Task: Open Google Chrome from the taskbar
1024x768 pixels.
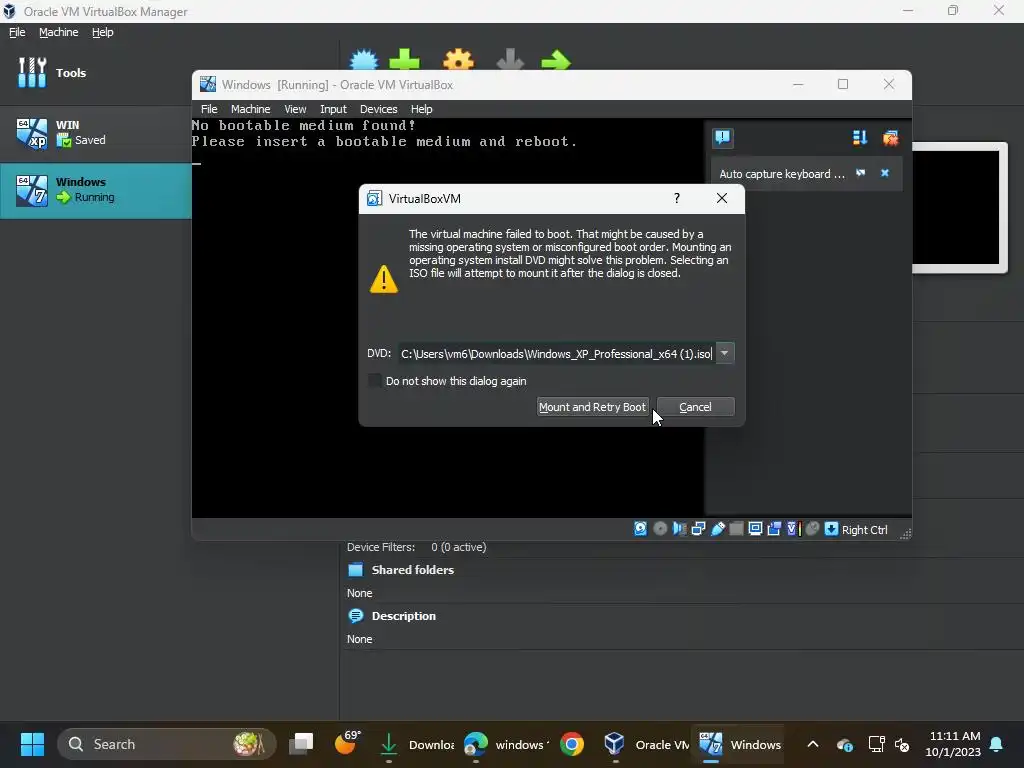Action: point(571,744)
